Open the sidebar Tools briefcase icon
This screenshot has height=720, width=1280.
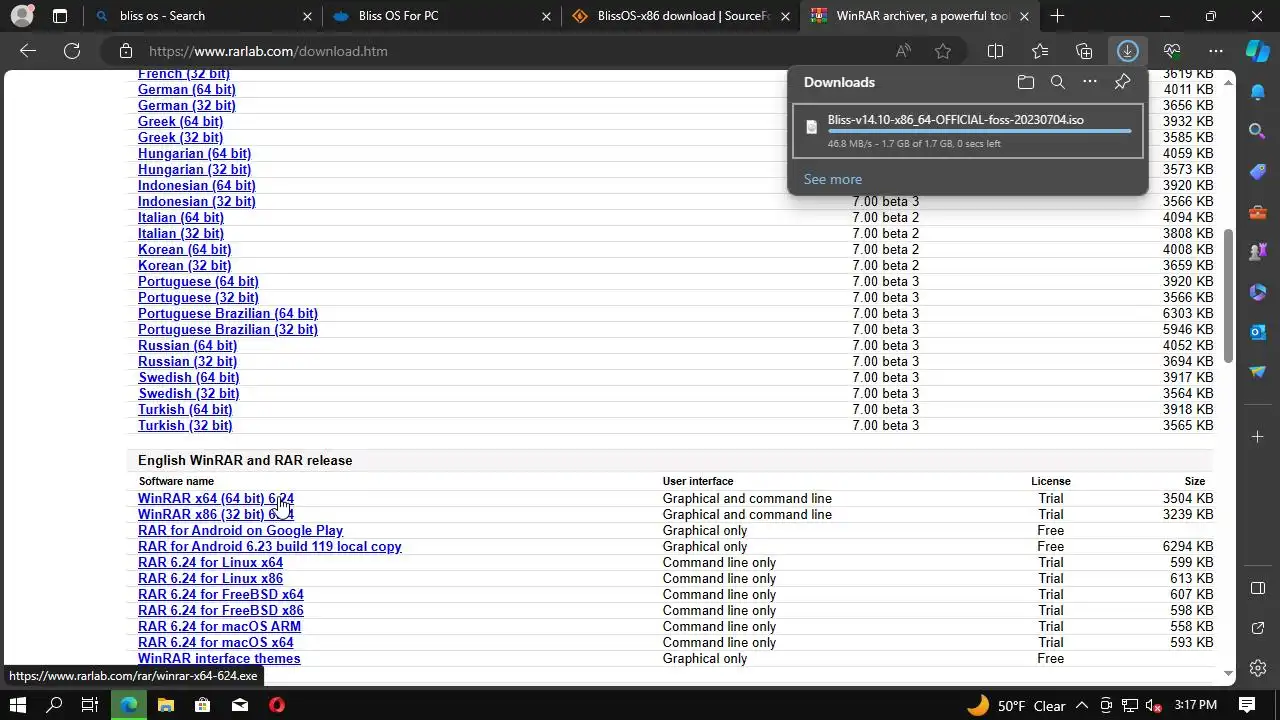coord(1258,211)
